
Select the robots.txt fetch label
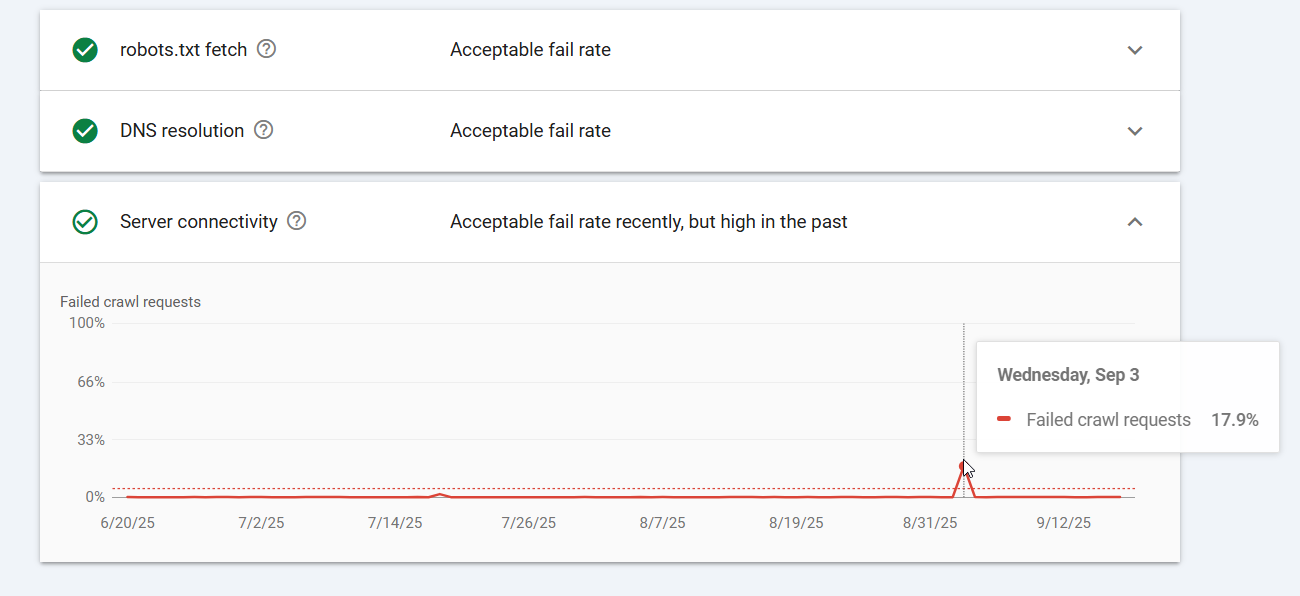pyautogui.click(x=183, y=50)
